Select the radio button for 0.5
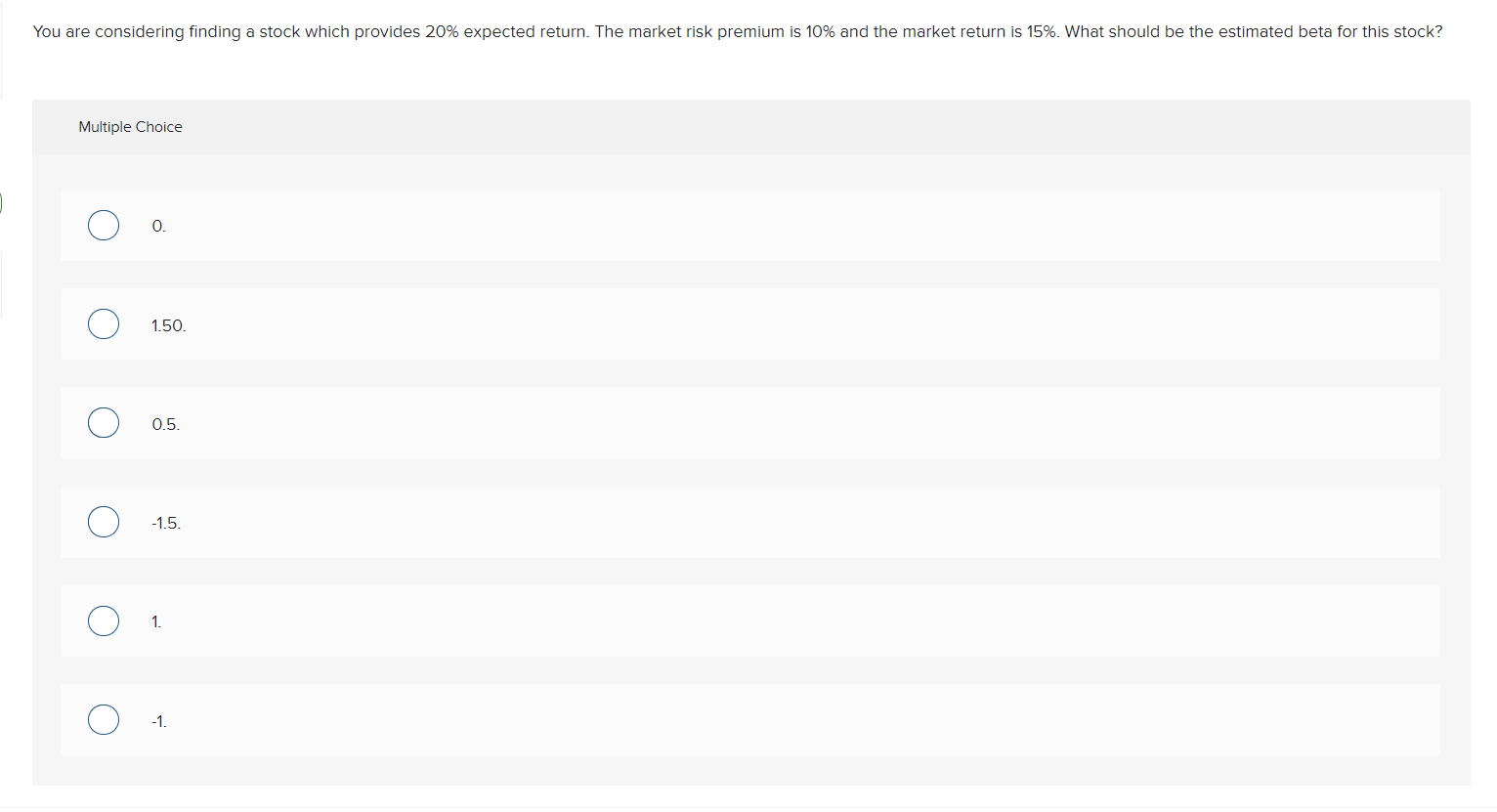 [103, 422]
